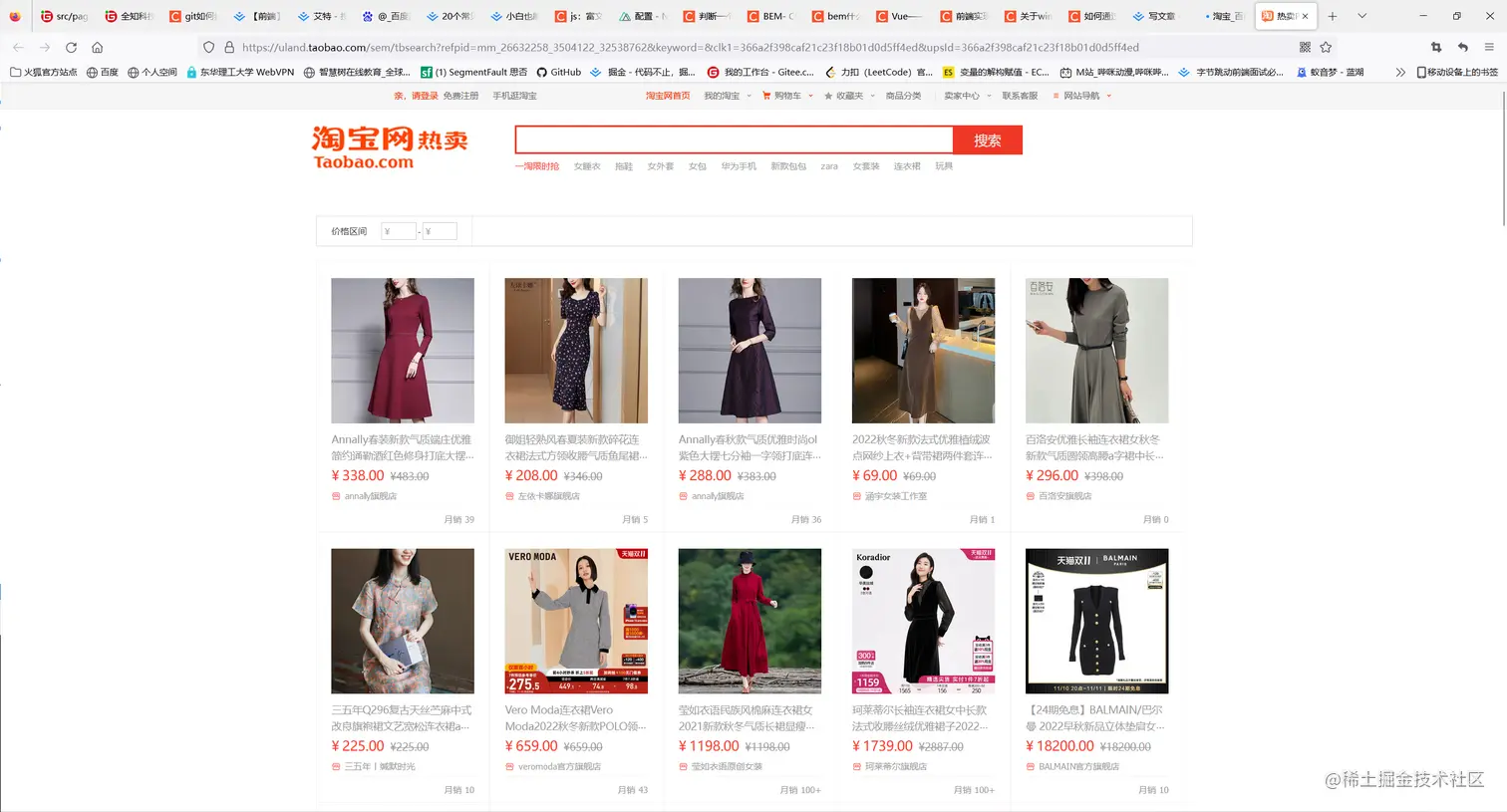Click the shield tracking protection icon

[208, 47]
